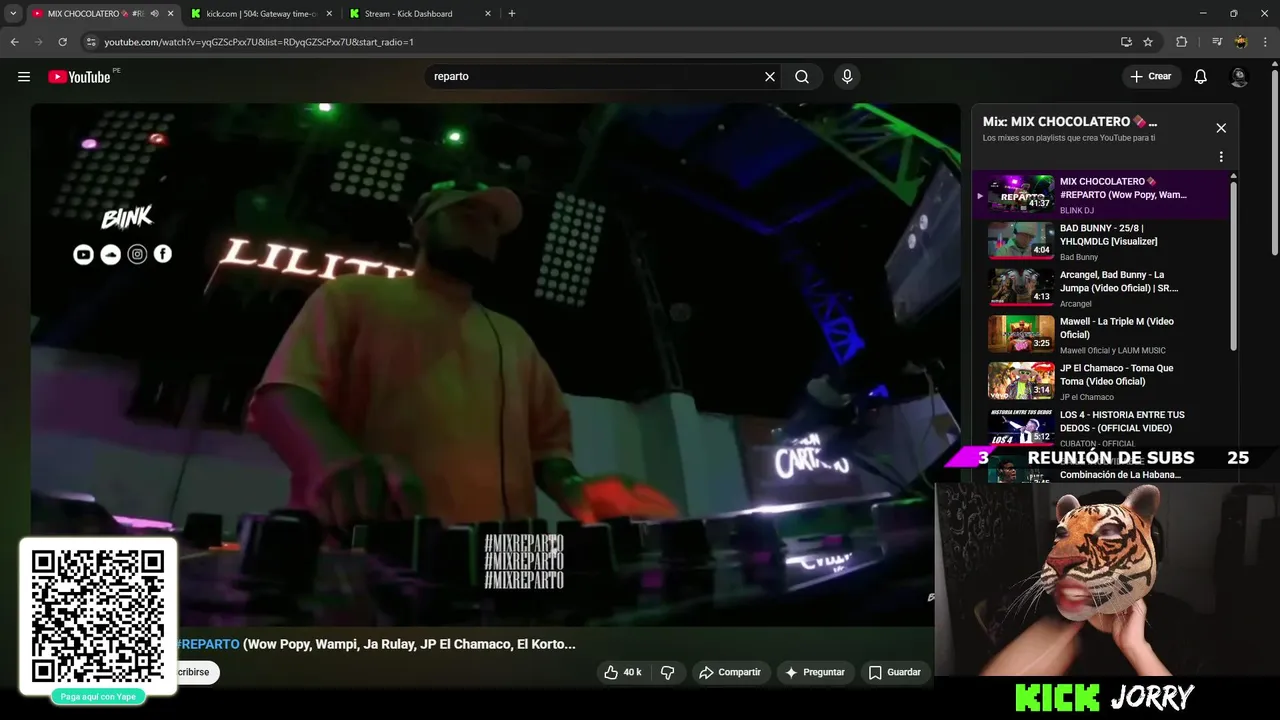Go to the YouTube home logo

pos(79,77)
